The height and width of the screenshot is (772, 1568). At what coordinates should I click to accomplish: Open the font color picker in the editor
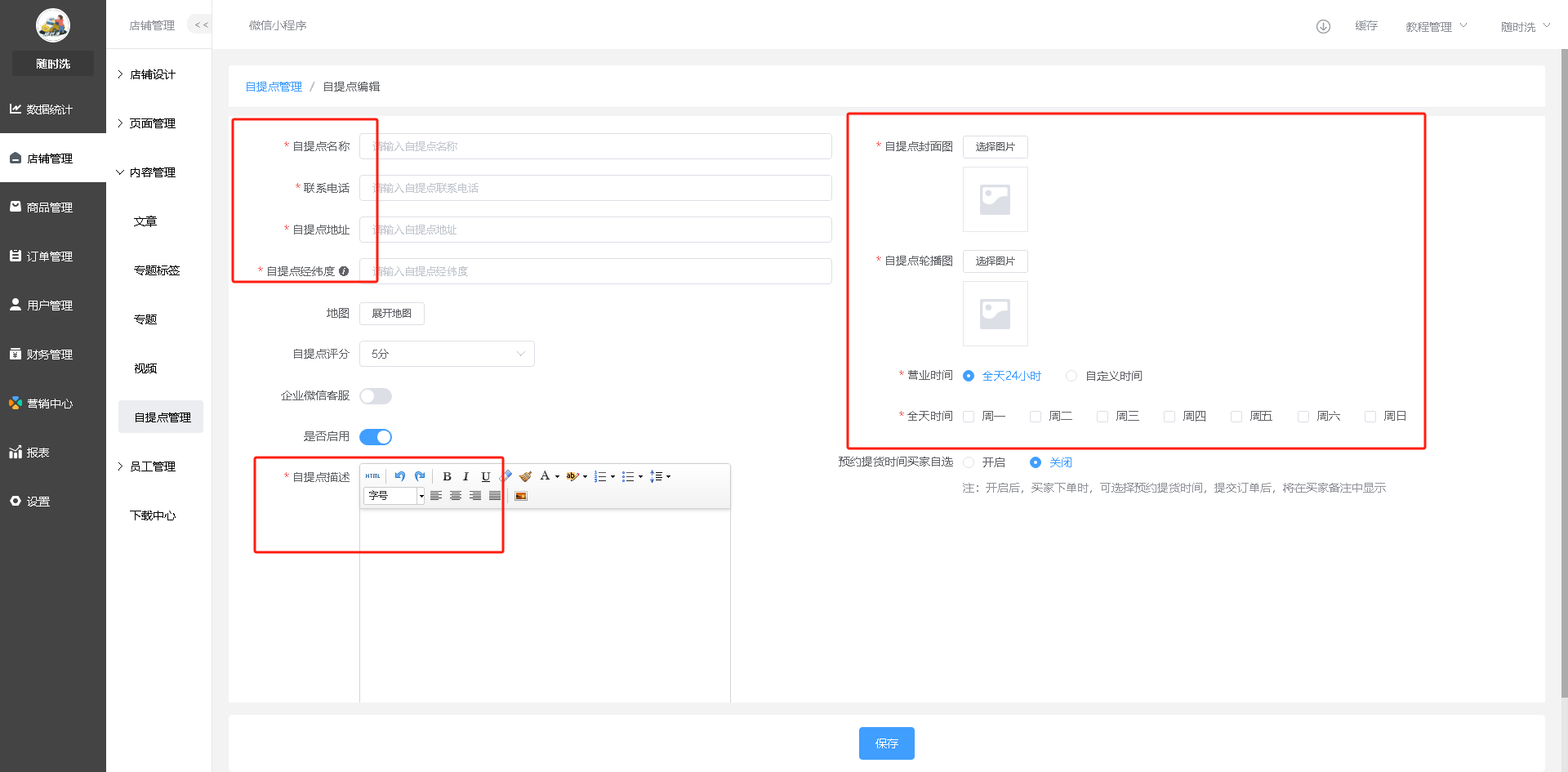point(545,476)
